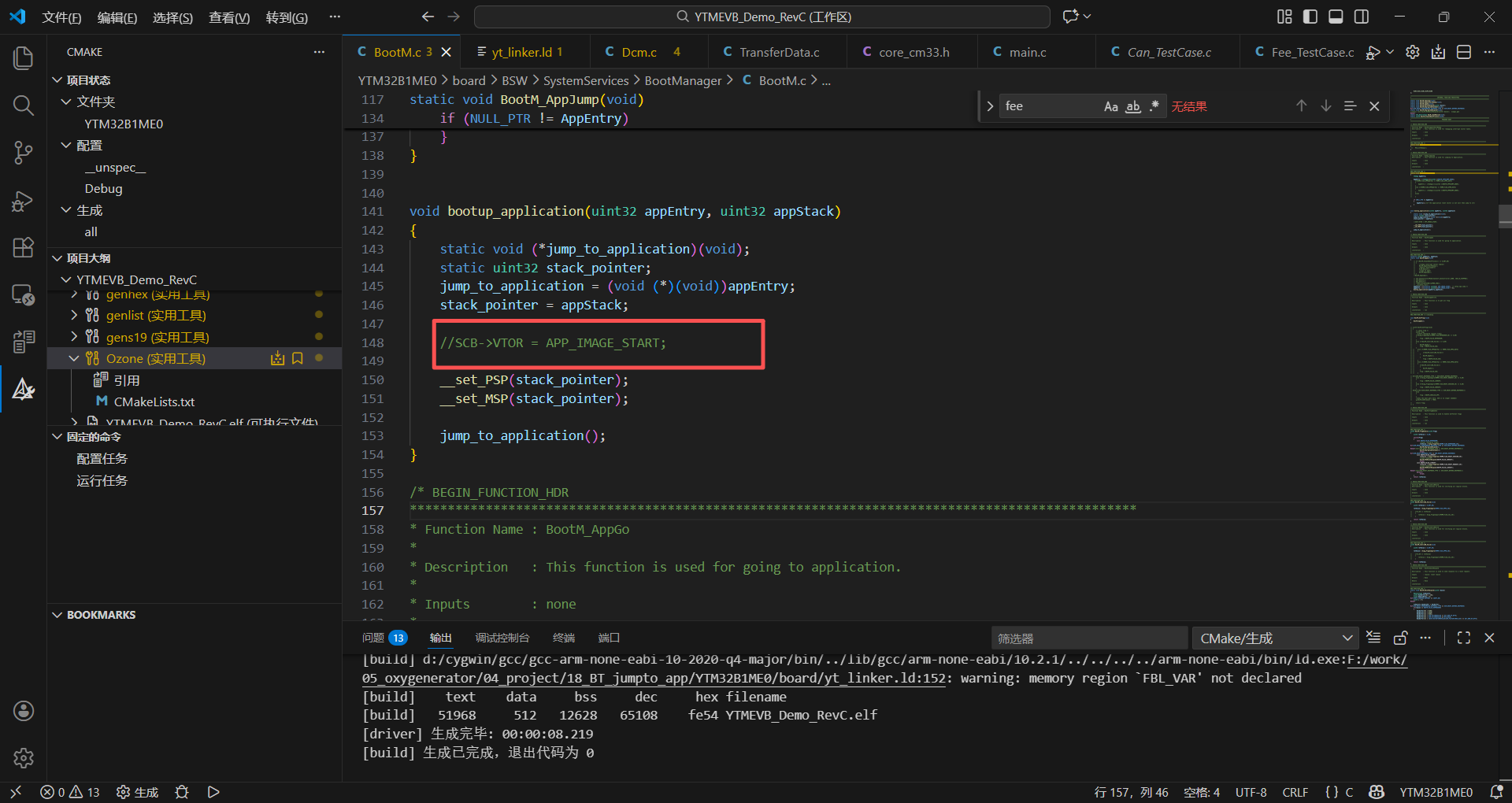Toggle Match Case in find widget

pyautogui.click(x=1110, y=106)
